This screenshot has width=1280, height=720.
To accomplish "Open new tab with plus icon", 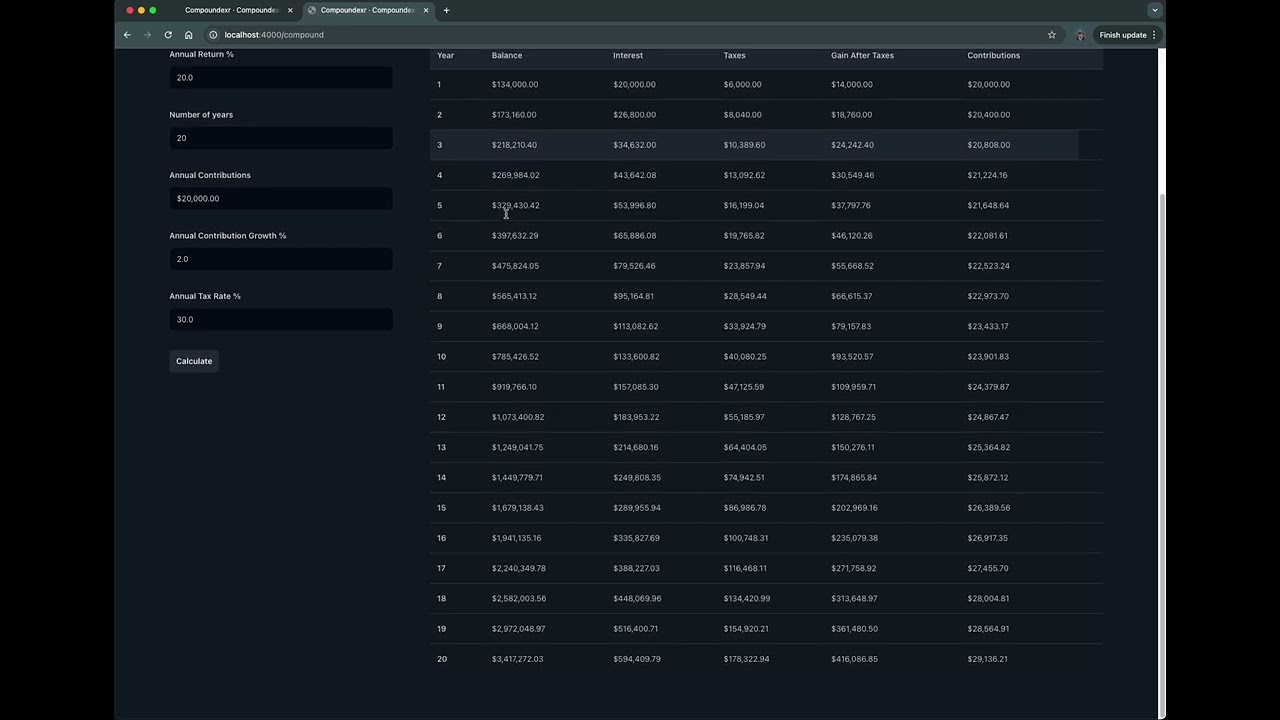I will click(x=446, y=10).
